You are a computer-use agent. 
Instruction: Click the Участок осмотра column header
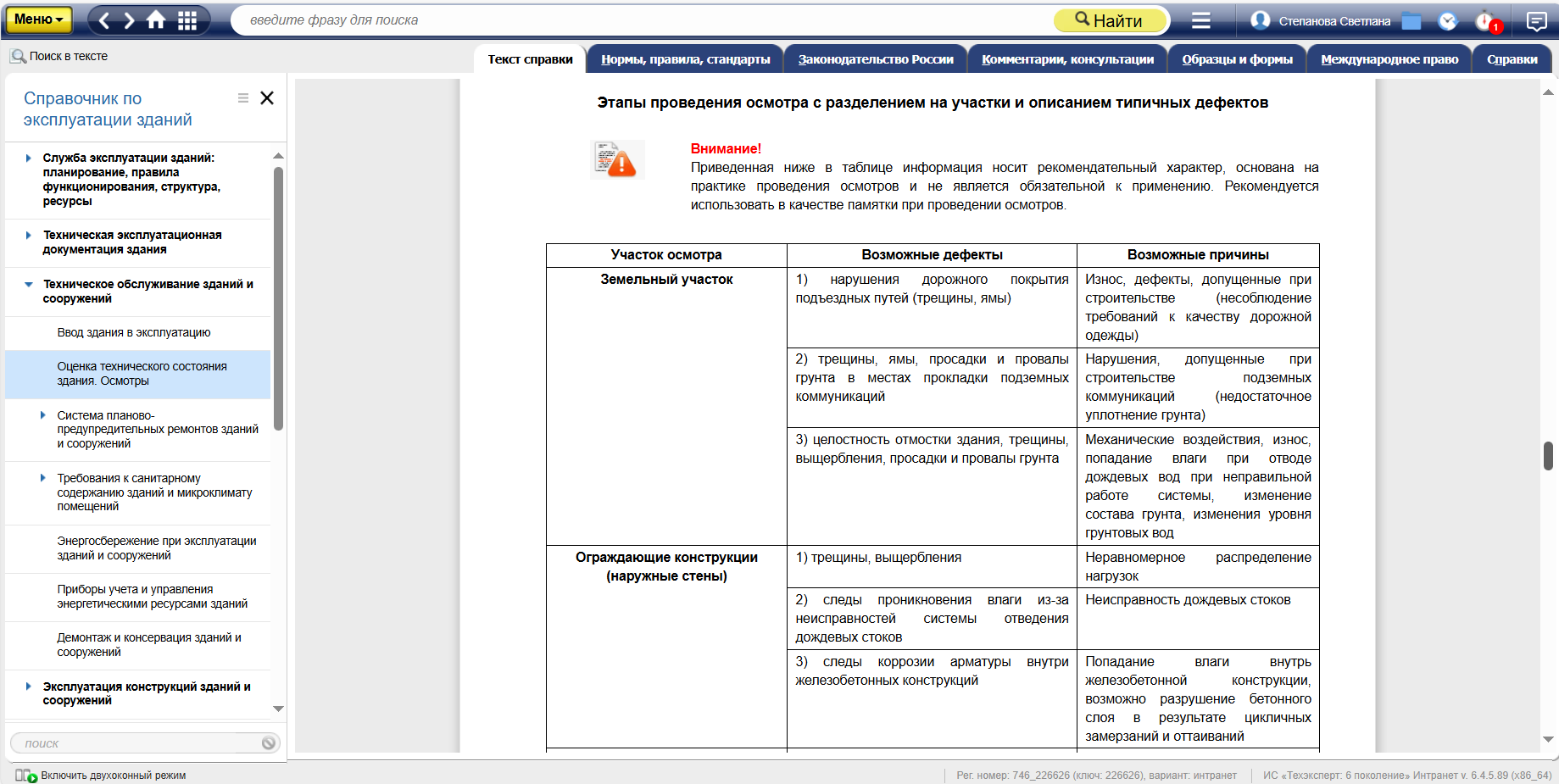click(x=666, y=255)
